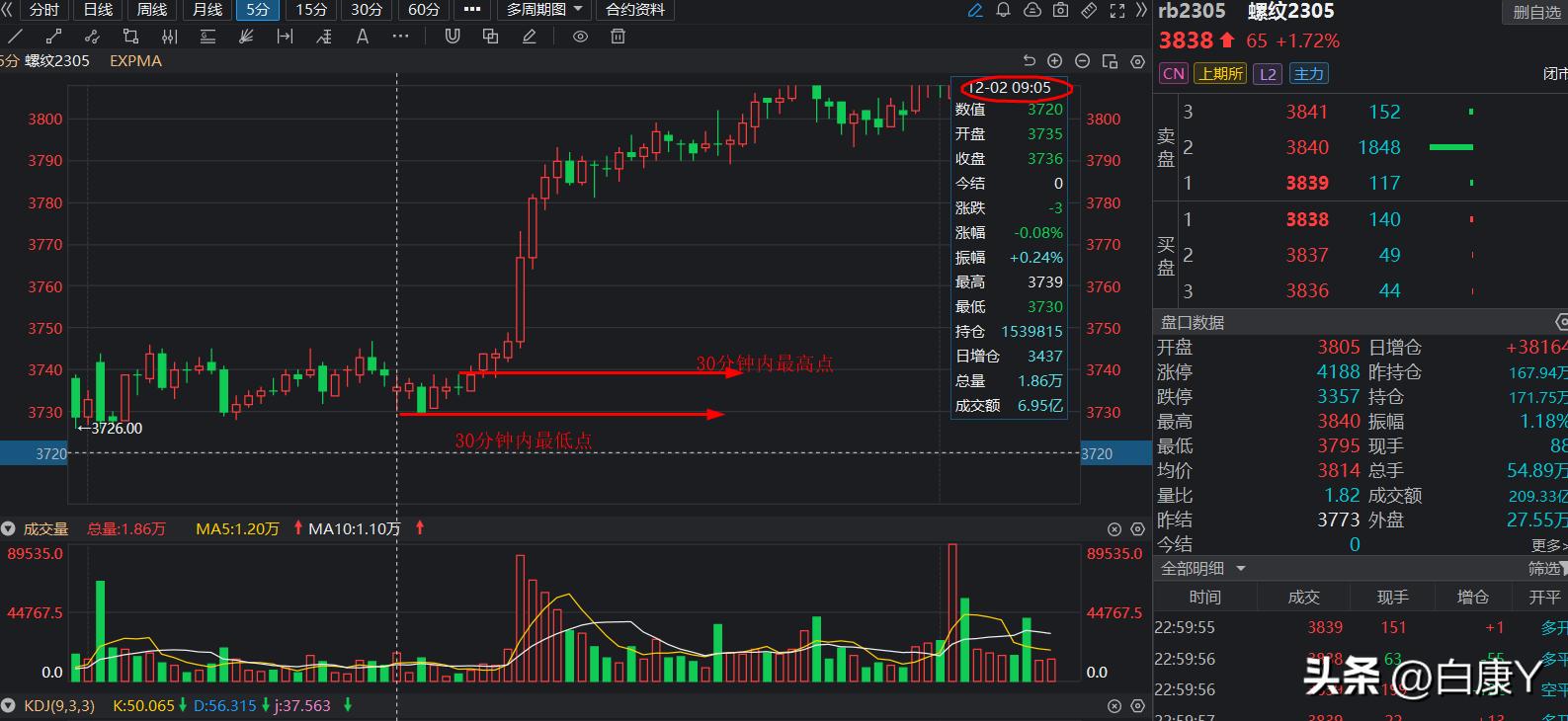Take chart snapshot with camera icon
This screenshot has height=721, width=1568.
pos(1060,10)
